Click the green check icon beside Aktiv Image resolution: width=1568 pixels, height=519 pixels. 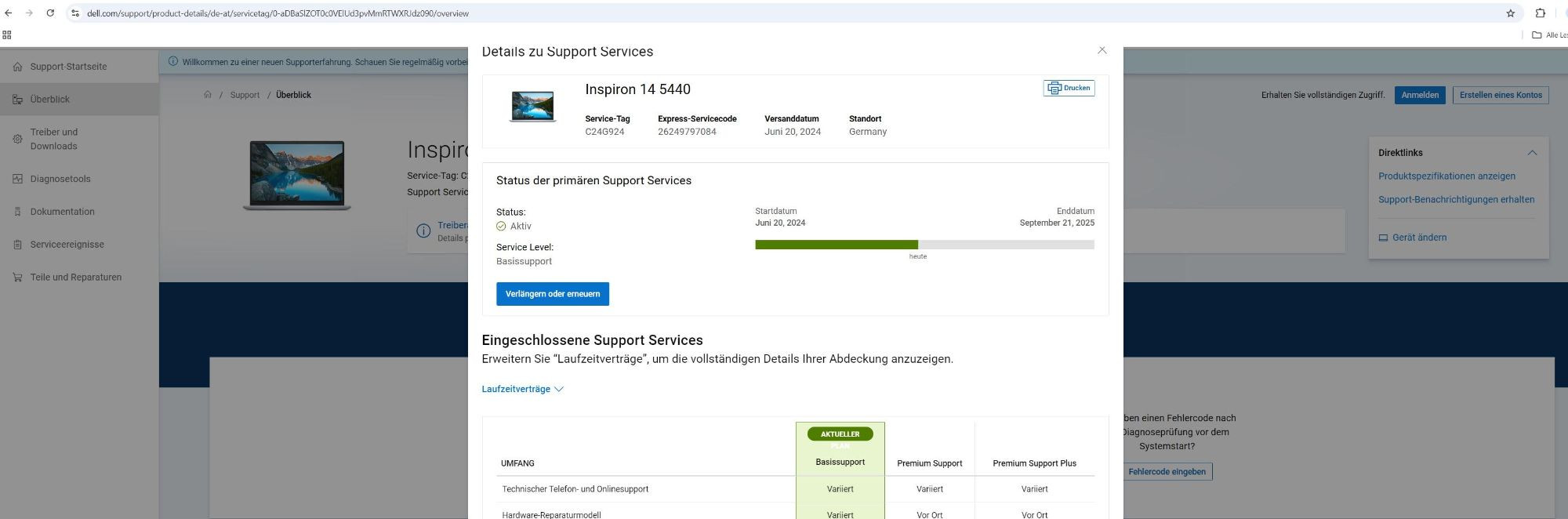click(x=501, y=226)
